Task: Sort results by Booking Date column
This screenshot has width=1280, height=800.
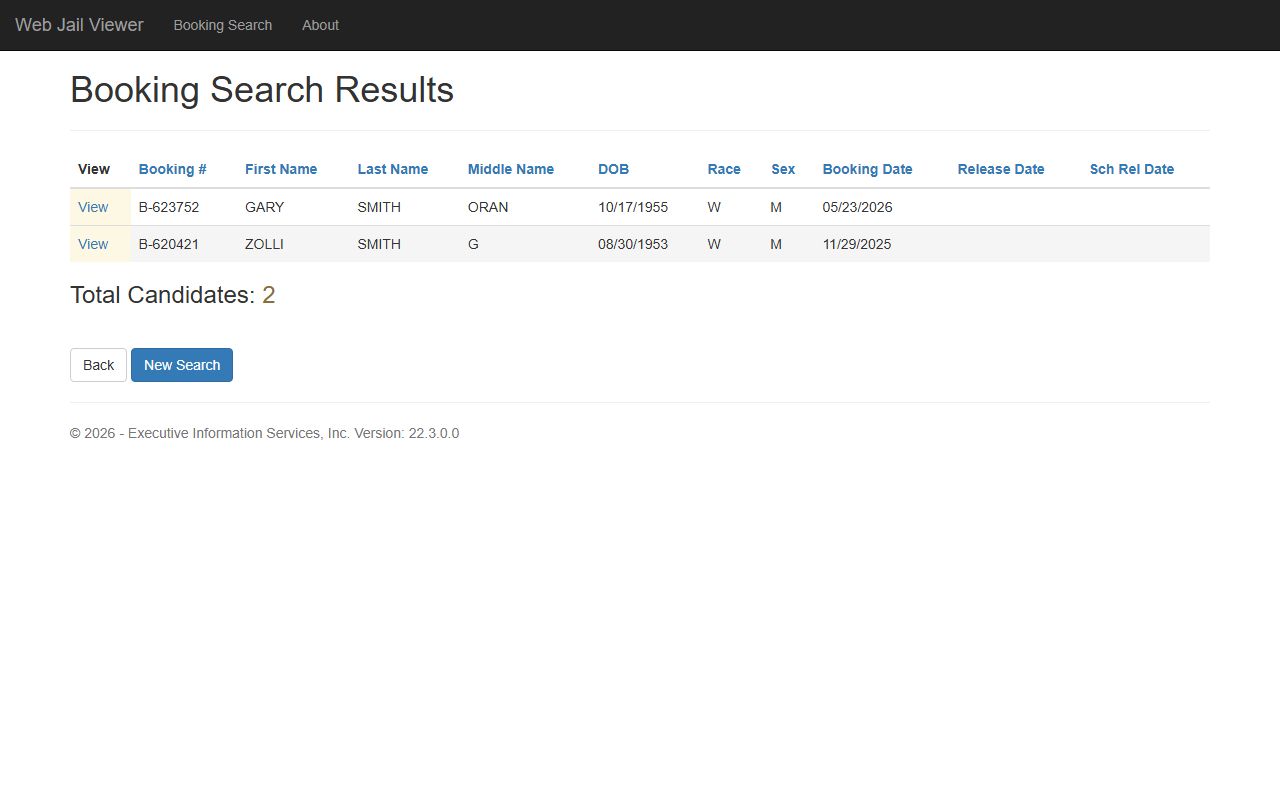Action: pyautogui.click(x=867, y=169)
